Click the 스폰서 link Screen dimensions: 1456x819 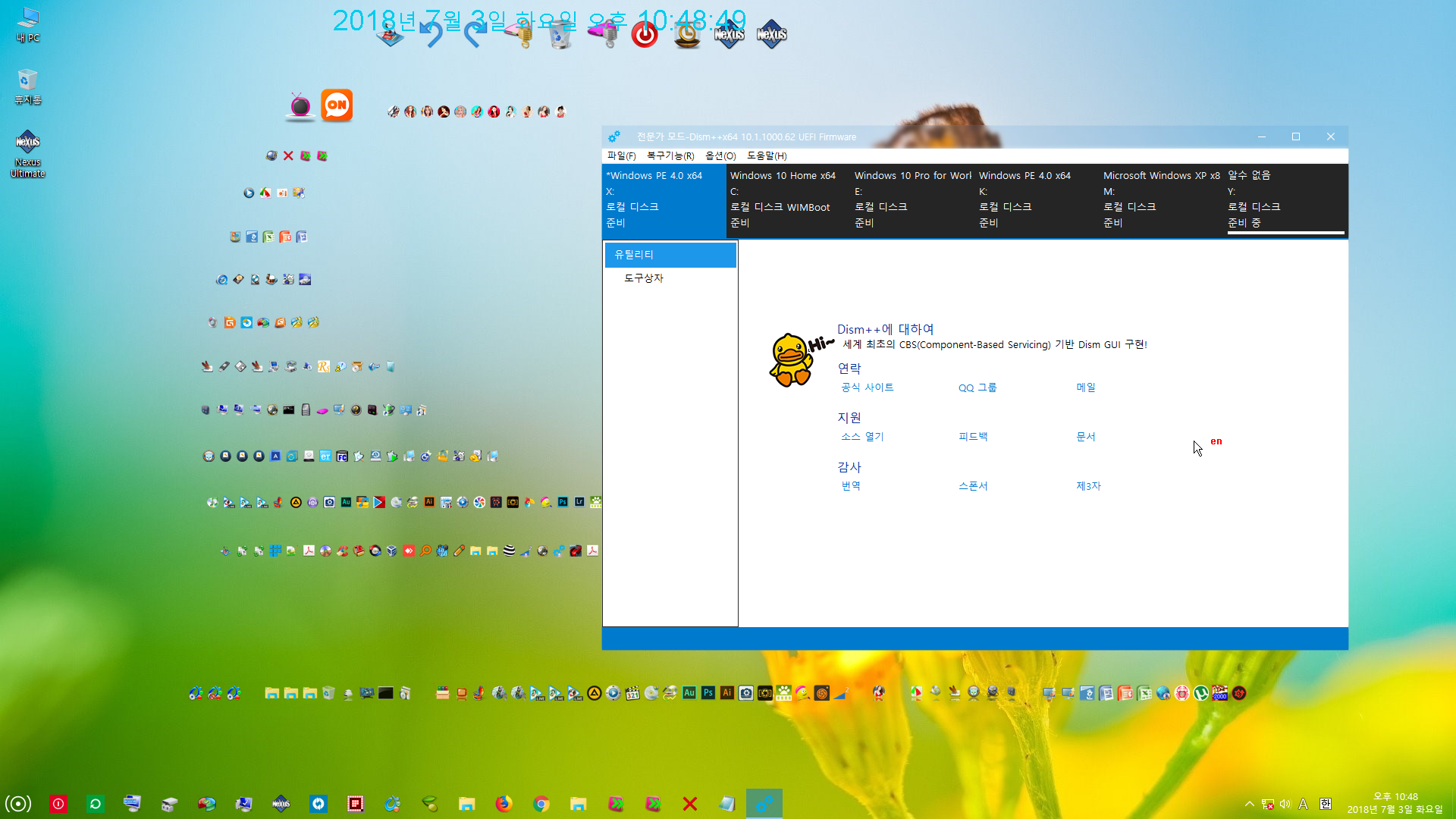click(x=973, y=486)
